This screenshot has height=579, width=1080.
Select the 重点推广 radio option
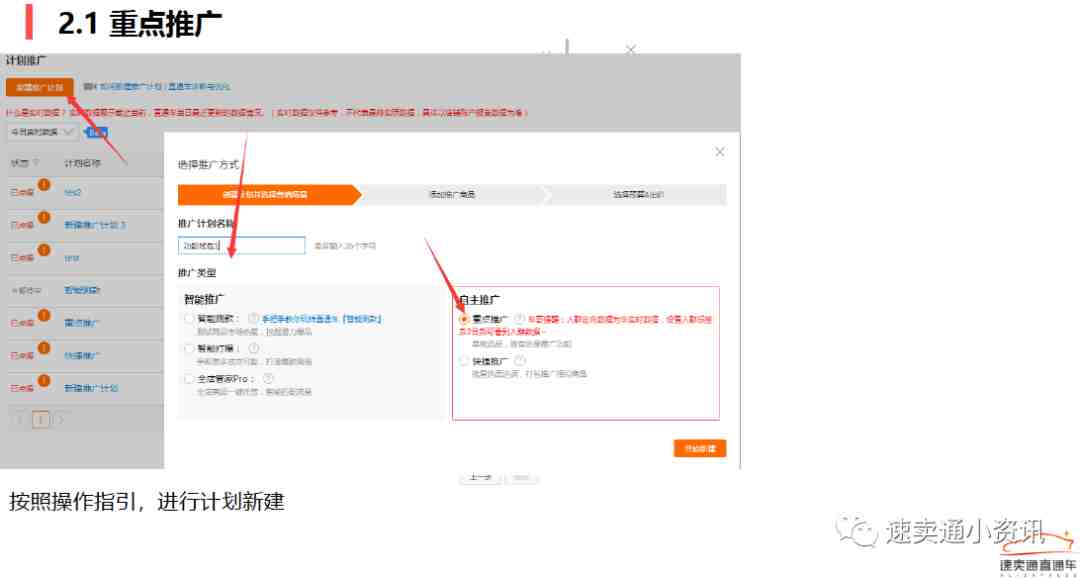tap(463, 319)
